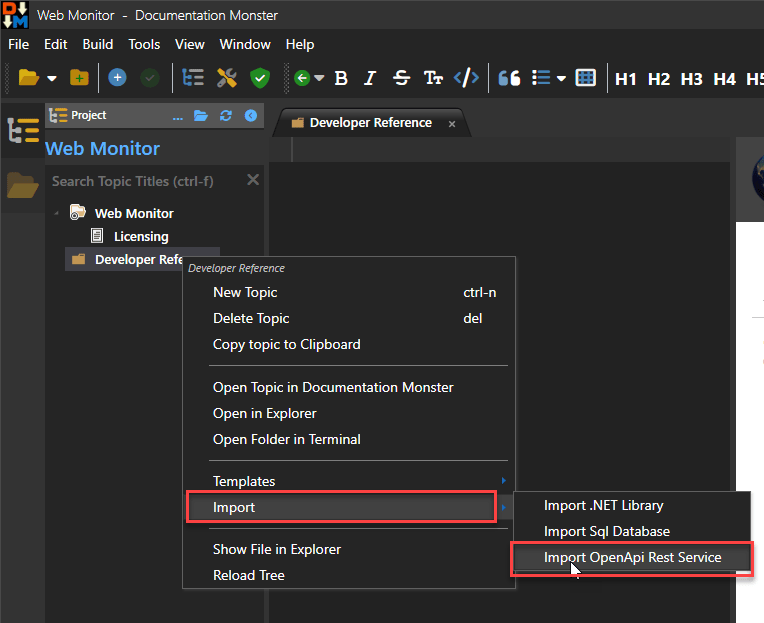Choose Open in Explorer
The image size is (764, 623).
pyautogui.click(x=348, y=413)
